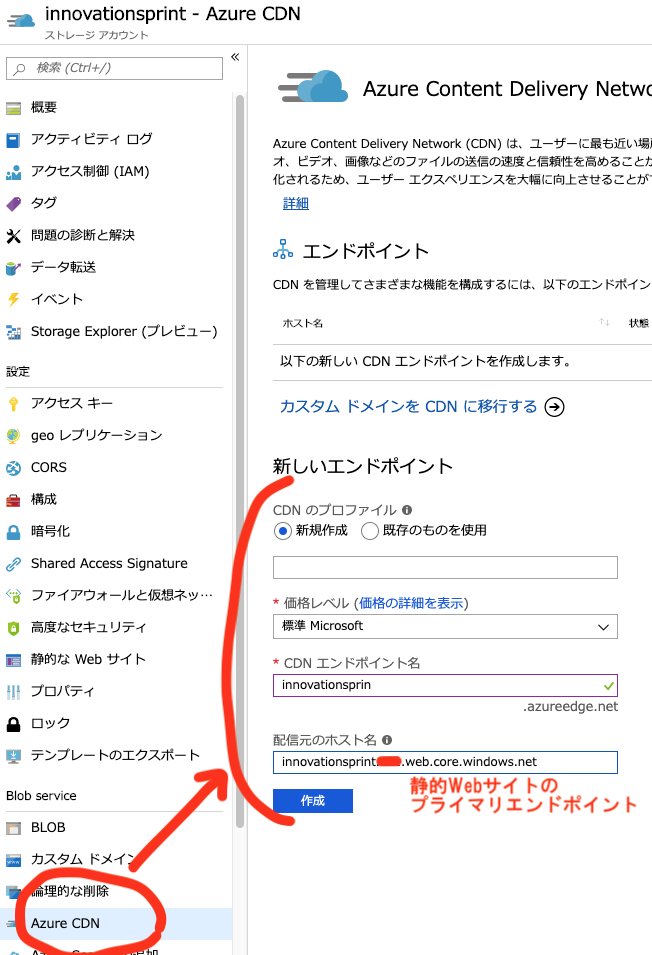Click the ファイアウォールと仮想ネットワーク icon
Viewport: 652px width, 955px height.
(x=13, y=596)
